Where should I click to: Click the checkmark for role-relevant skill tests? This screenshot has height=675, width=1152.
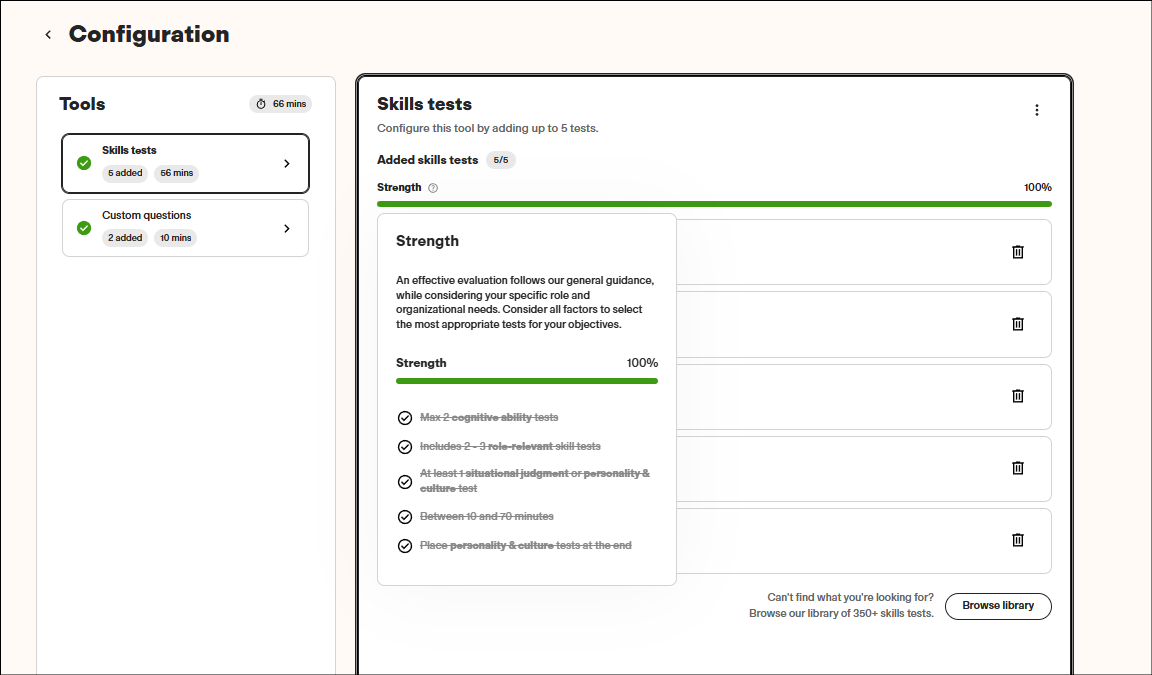tap(405, 447)
